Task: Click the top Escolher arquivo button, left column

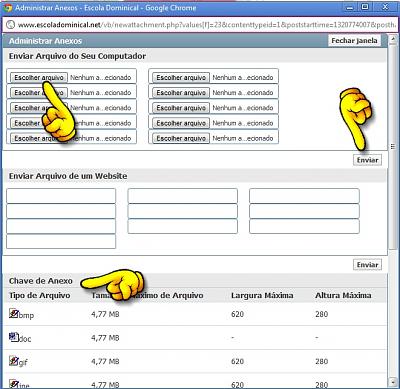Action: tap(39, 77)
